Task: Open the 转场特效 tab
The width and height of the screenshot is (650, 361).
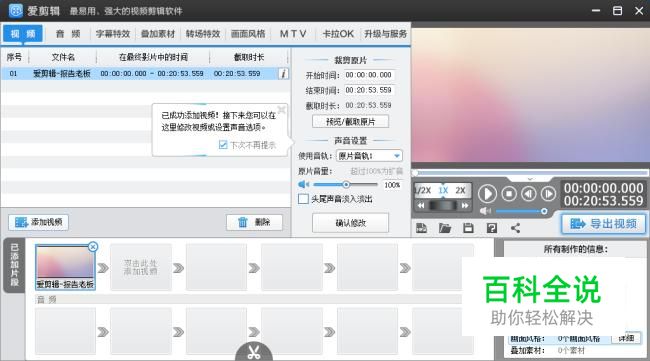Action: 203,34
